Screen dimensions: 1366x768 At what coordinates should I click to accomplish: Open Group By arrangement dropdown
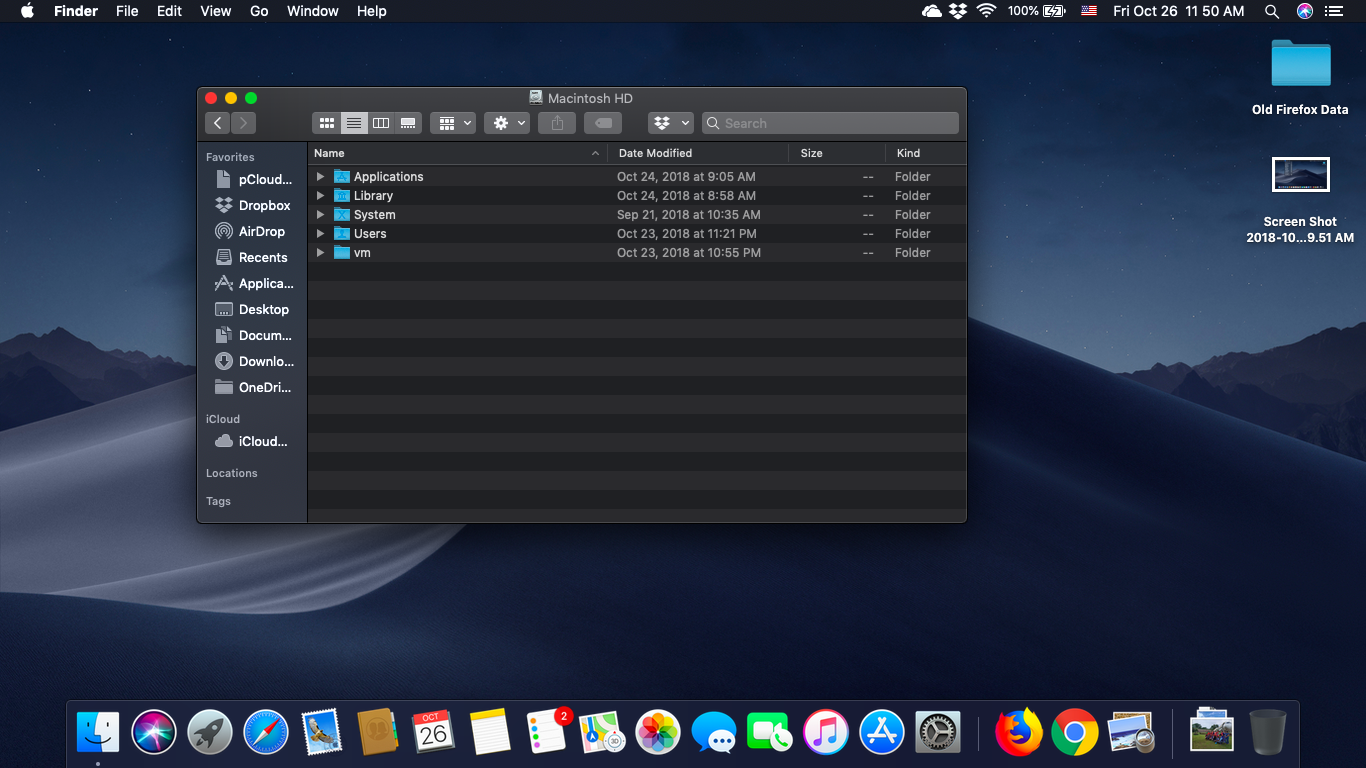coord(453,123)
